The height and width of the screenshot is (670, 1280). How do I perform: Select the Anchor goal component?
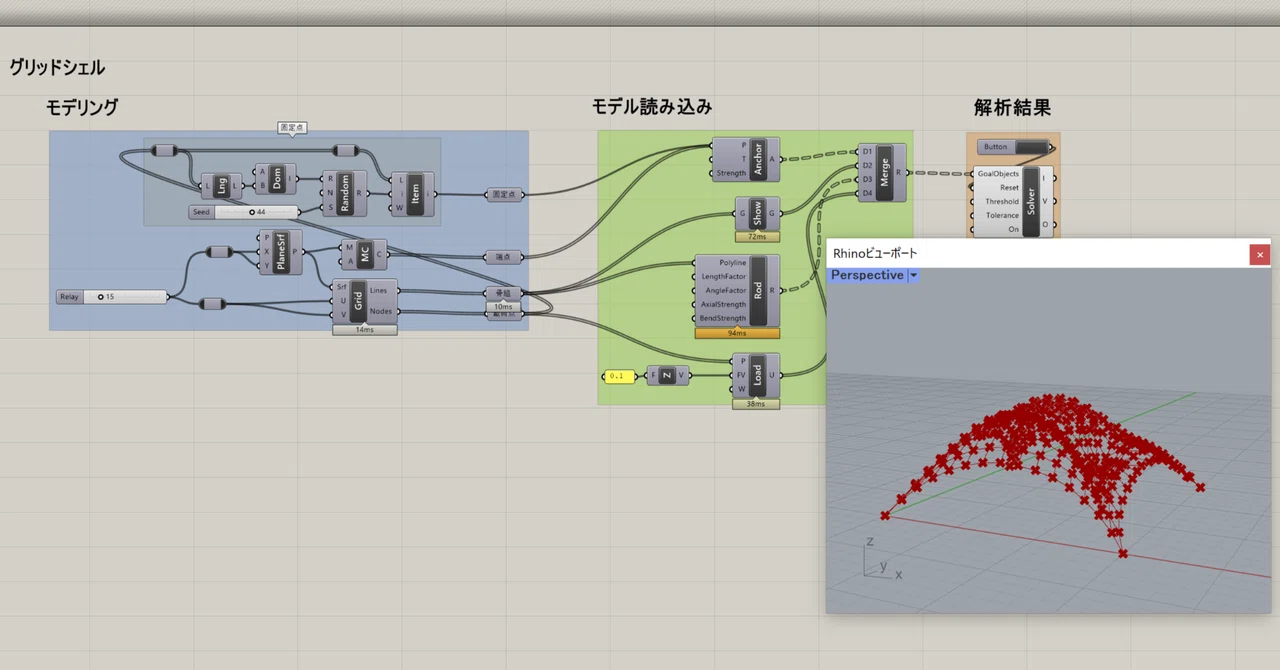tap(746, 159)
